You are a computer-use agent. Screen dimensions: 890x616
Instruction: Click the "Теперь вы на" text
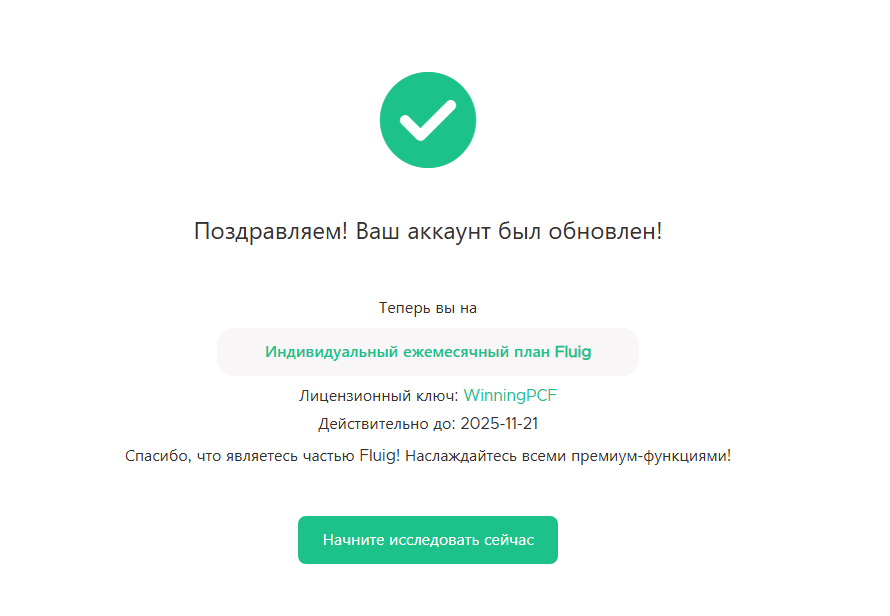click(x=428, y=308)
